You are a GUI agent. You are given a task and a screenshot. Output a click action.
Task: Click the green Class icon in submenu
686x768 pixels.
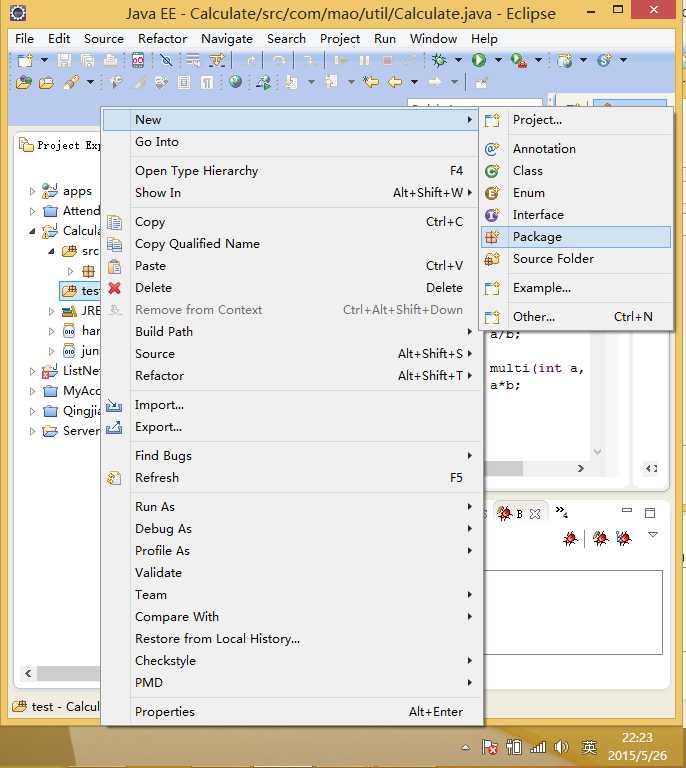tap(492, 171)
